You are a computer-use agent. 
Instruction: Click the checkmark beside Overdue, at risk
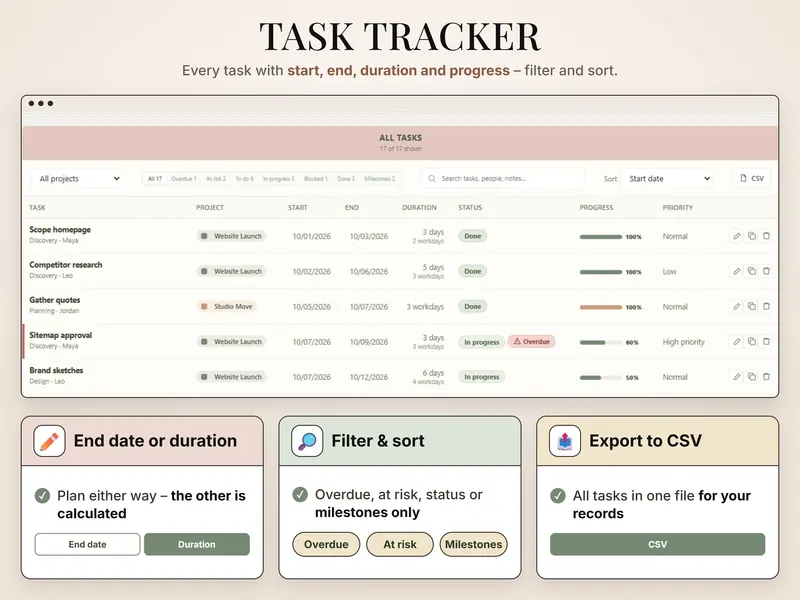(300, 494)
